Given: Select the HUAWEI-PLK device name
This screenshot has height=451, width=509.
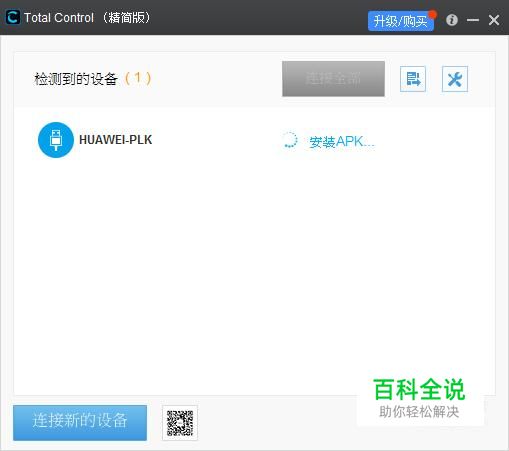Looking at the screenshot, I should click(116, 140).
